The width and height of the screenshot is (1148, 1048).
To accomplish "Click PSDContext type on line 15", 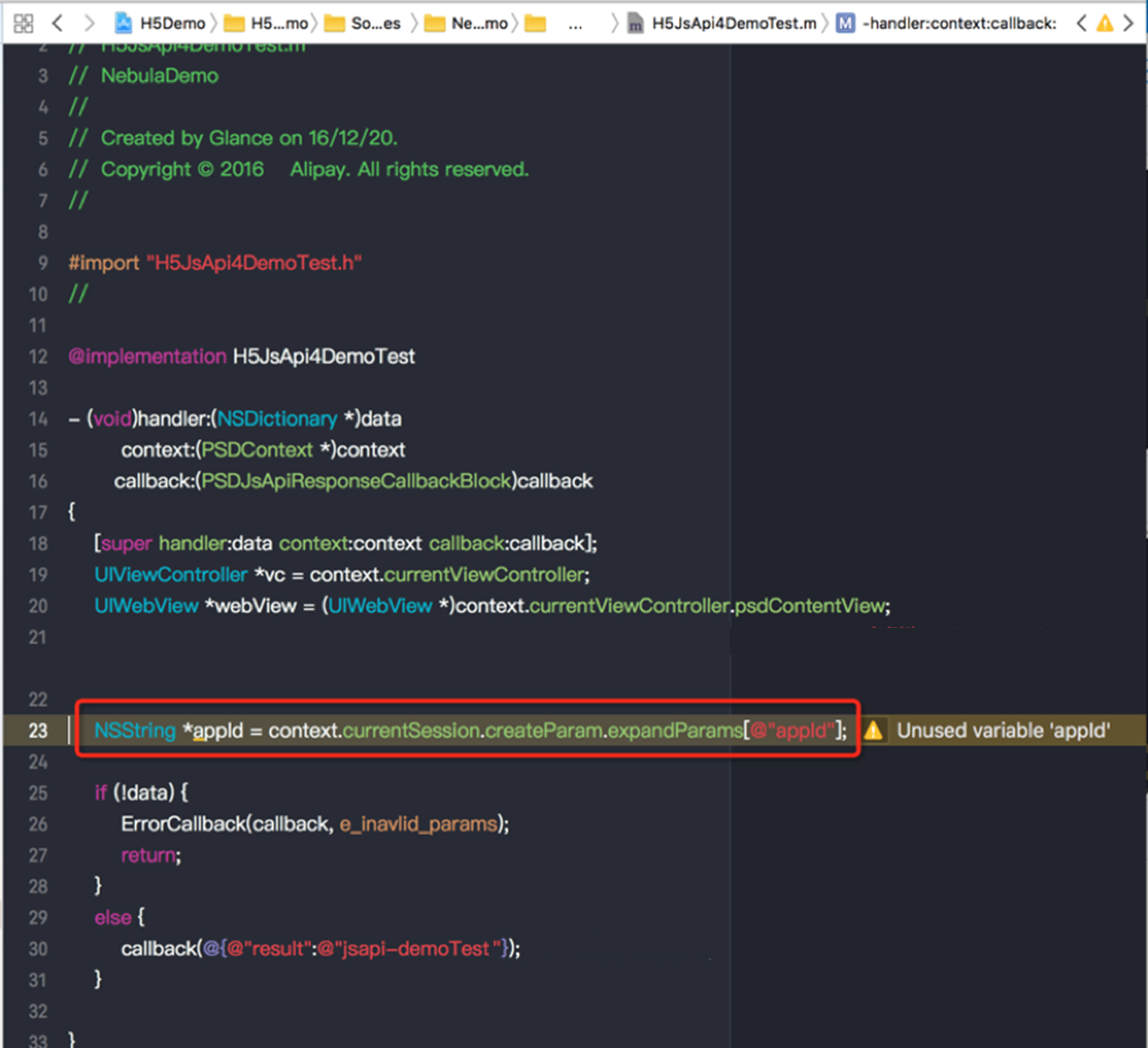I will coord(257,450).
